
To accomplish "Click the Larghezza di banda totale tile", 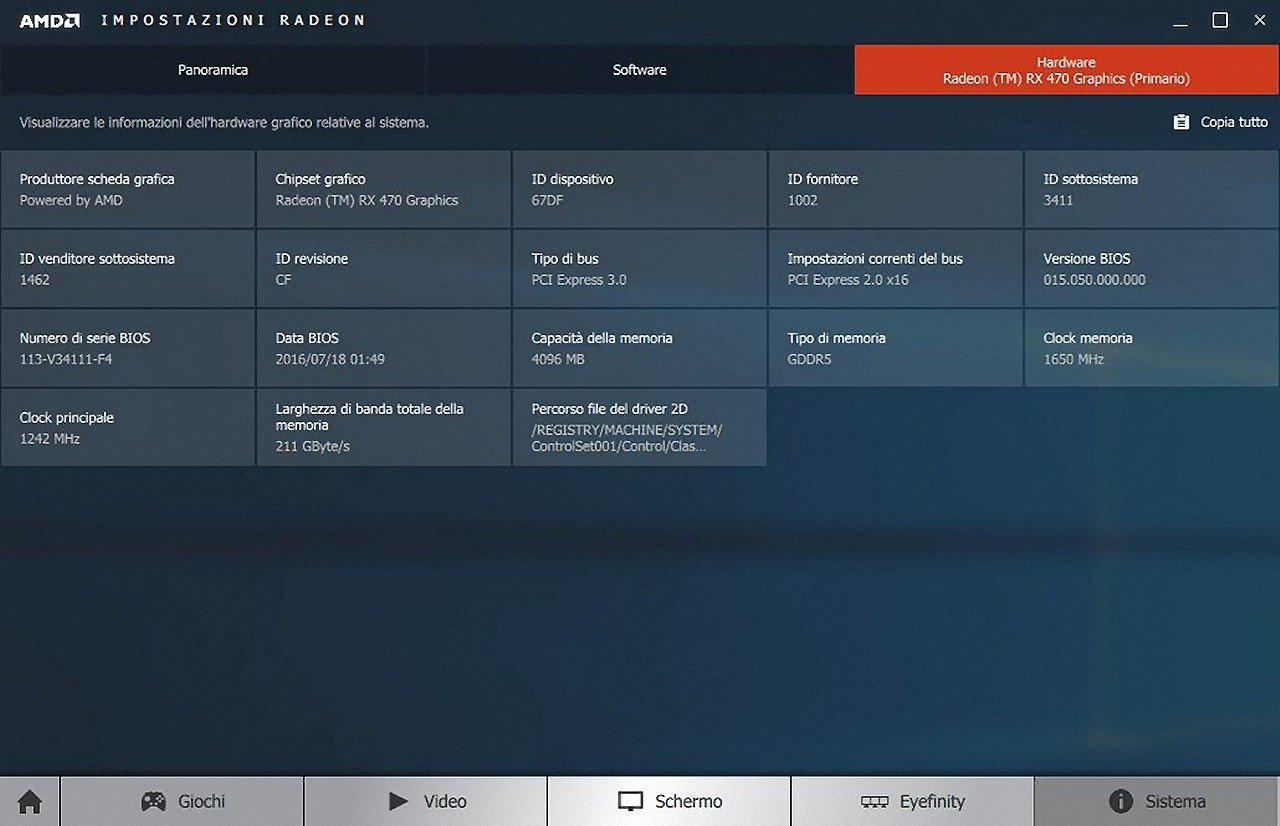I will click(384, 427).
